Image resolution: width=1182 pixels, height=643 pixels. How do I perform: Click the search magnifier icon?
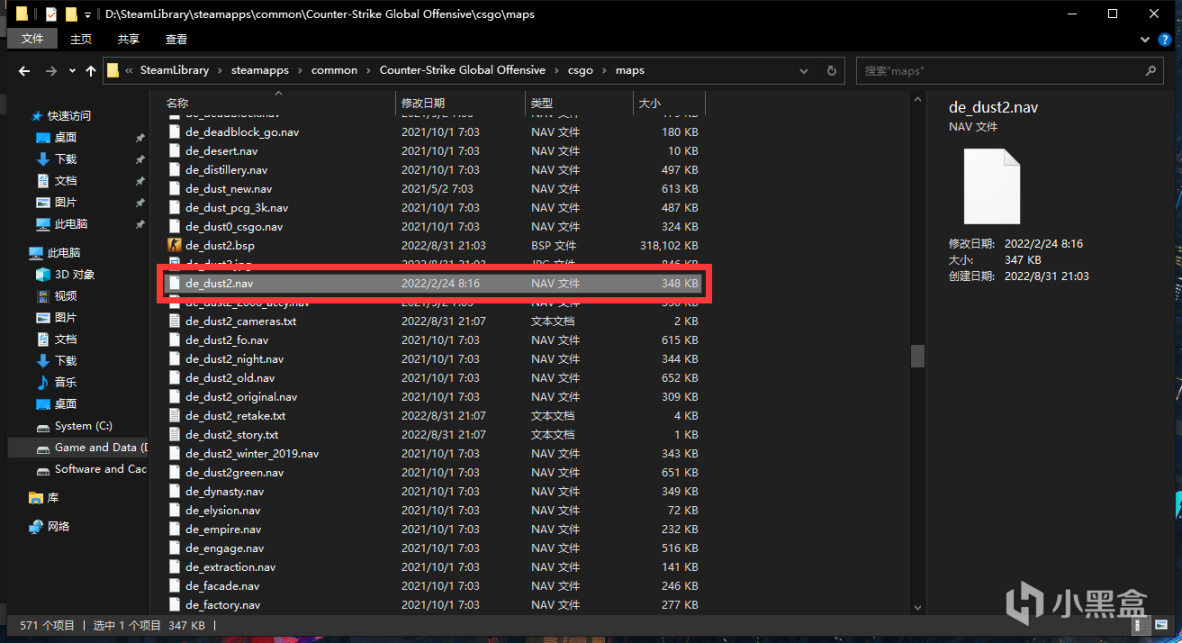pyautogui.click(x=1150, y=71)
